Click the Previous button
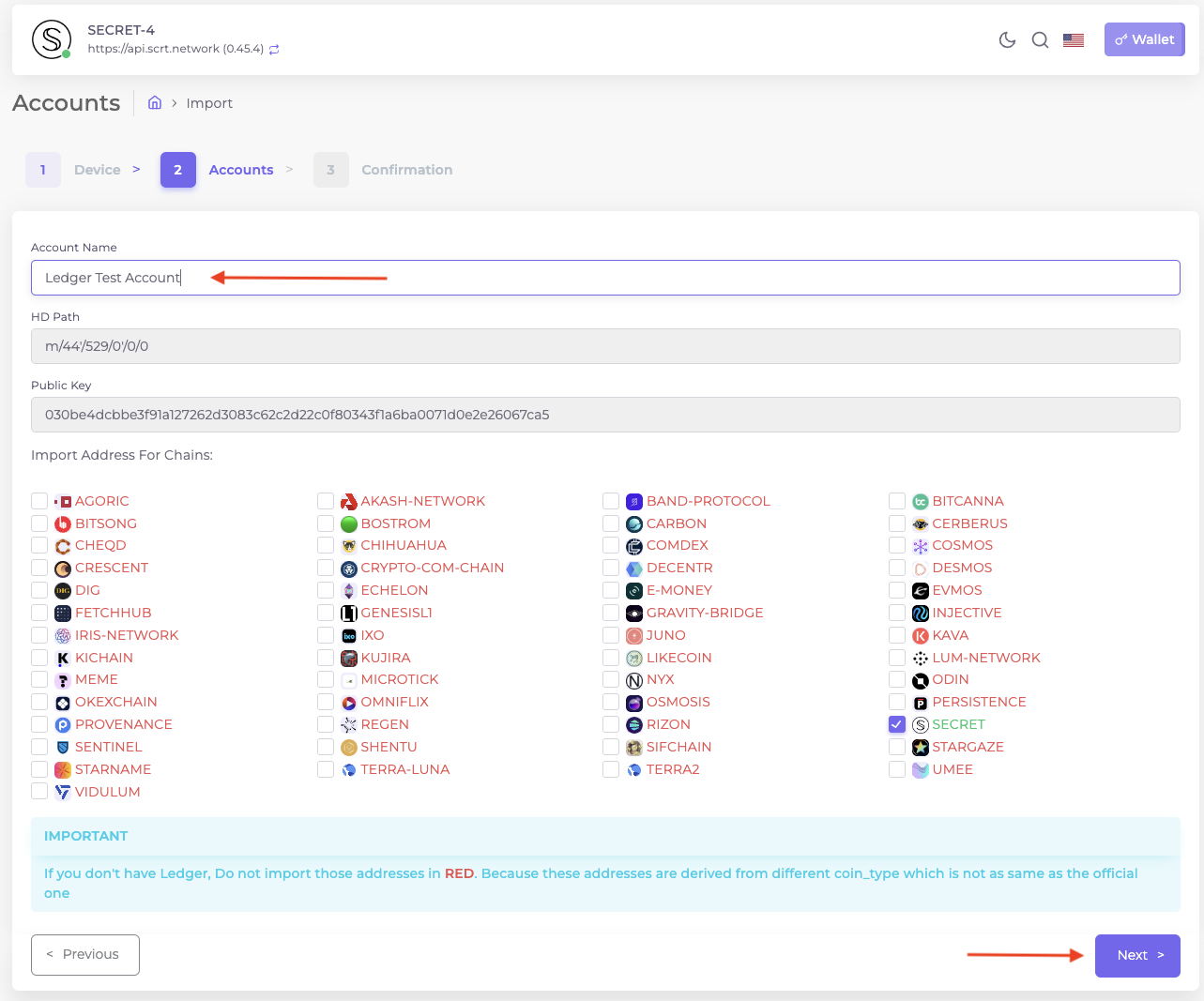1204x1001 pixels. (x=85, y=955)
